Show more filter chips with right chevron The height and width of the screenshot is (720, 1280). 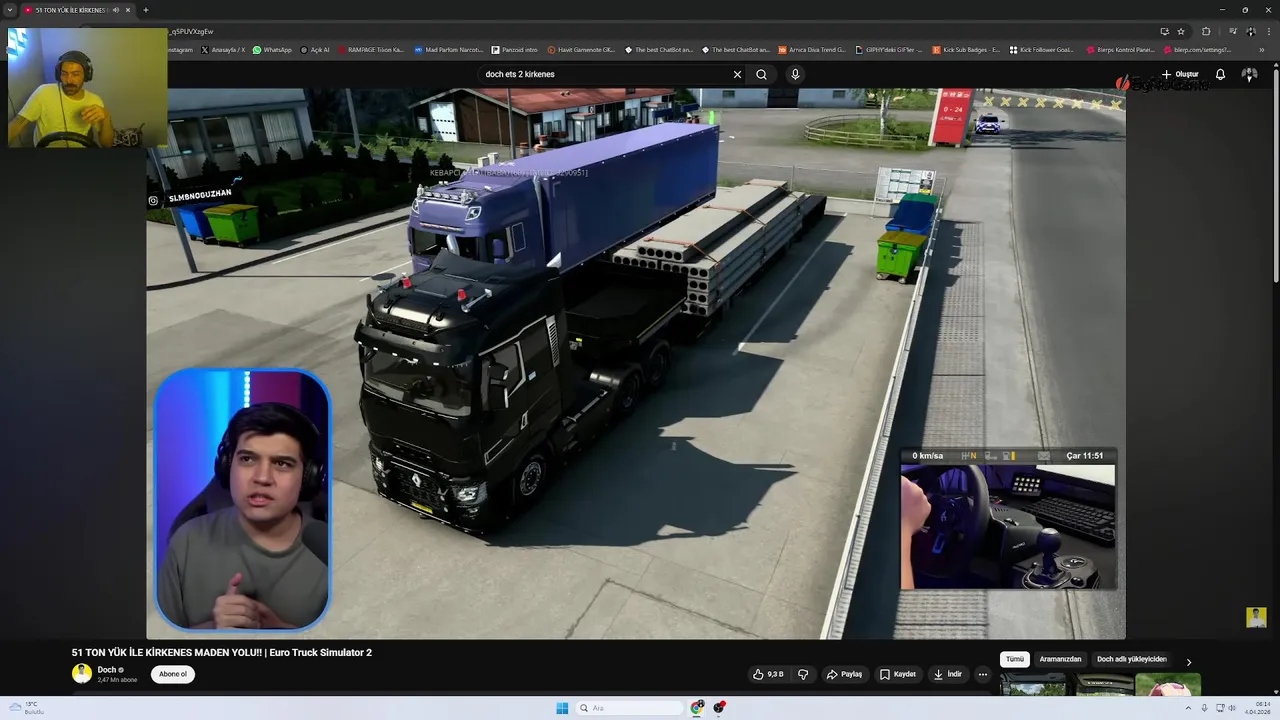pos(1188,661)
